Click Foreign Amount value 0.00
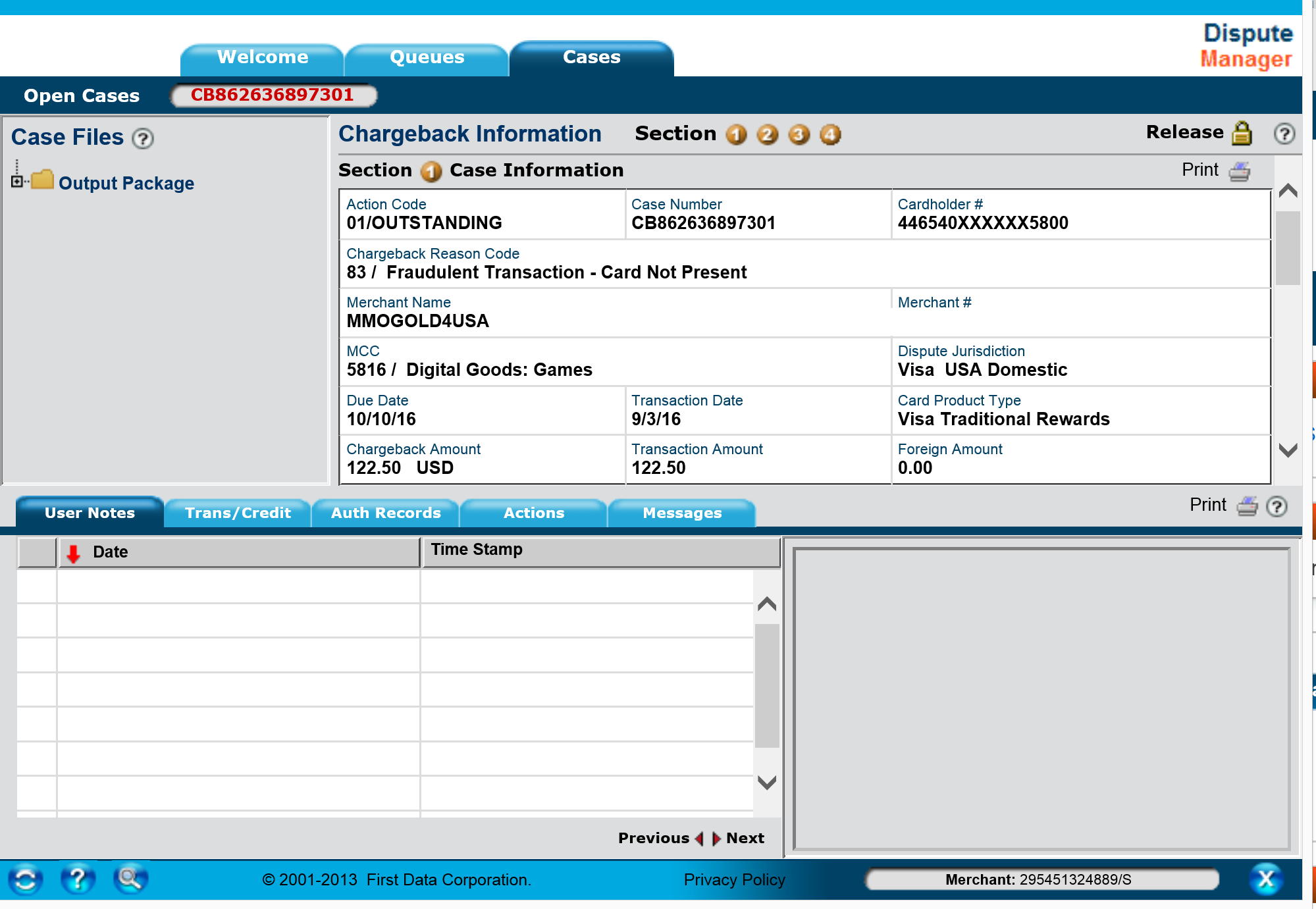The image size is (1316, 909). coord(915,468)
